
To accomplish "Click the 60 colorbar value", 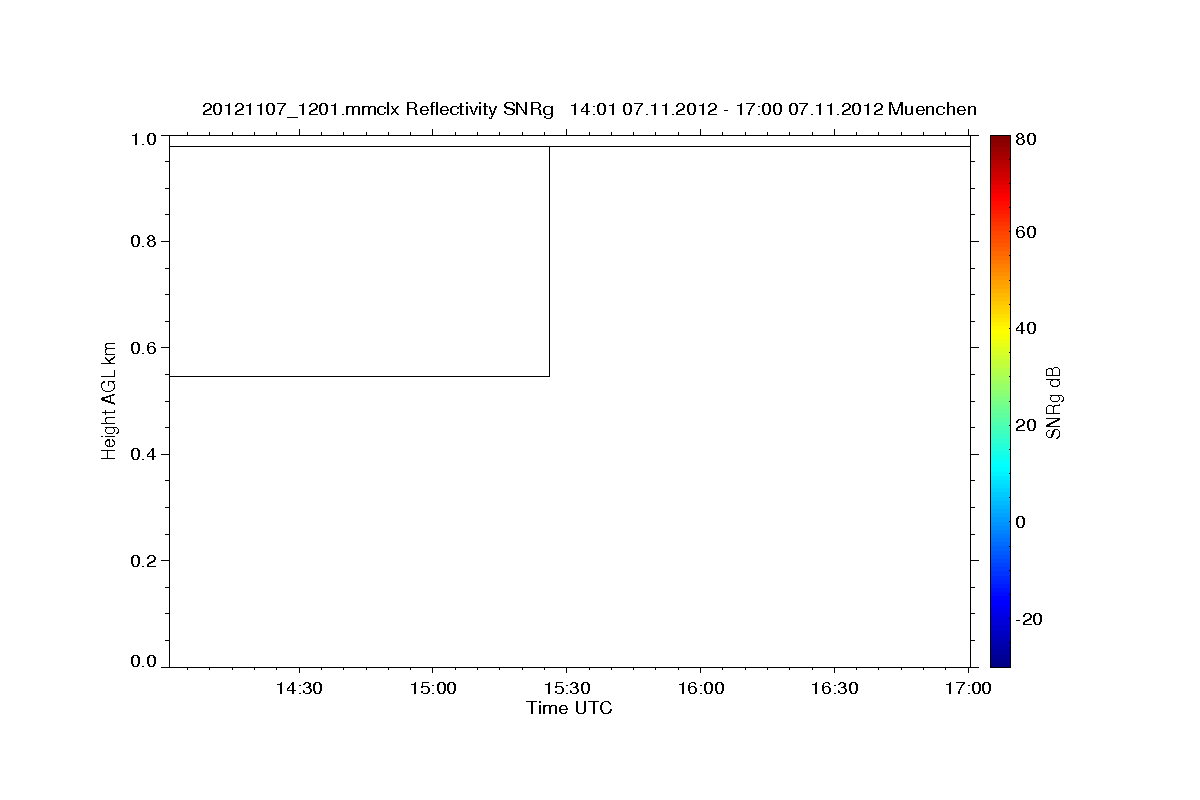I will click(1026, 233).
